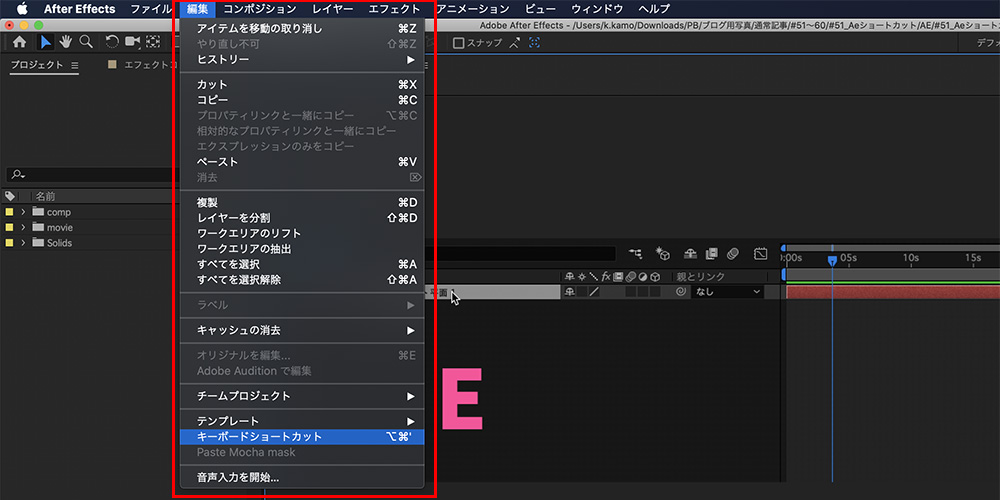Click the Home icon in toolbar
This screenshot has width=1000, height=500.
click(x=20, y=42)
